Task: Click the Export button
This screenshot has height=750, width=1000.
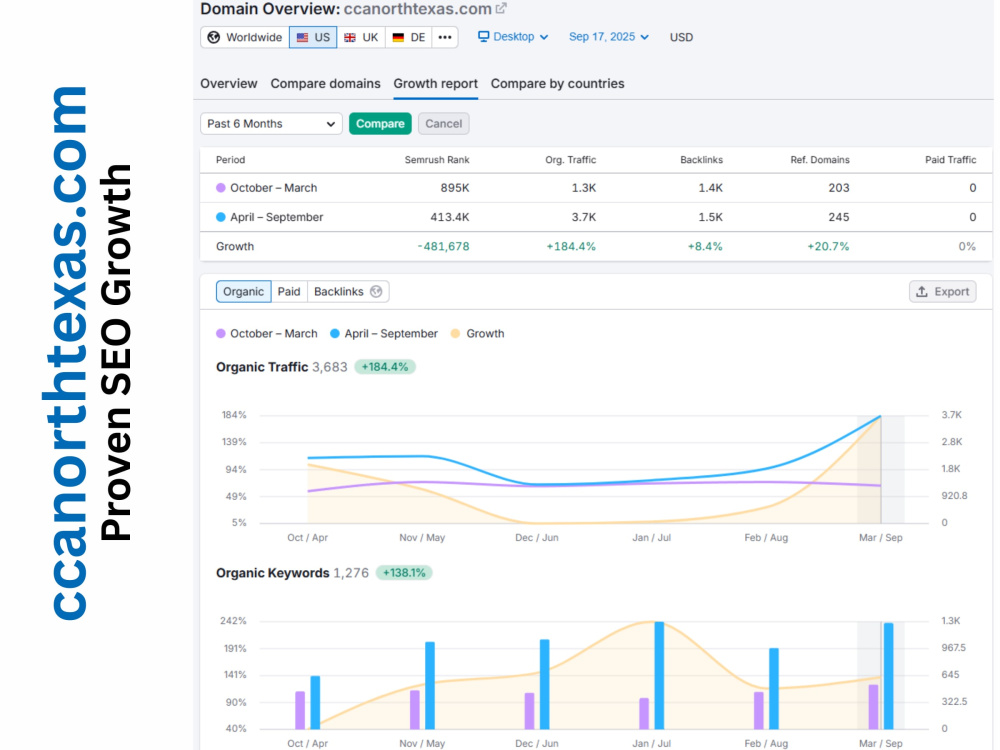Action: 943,291
